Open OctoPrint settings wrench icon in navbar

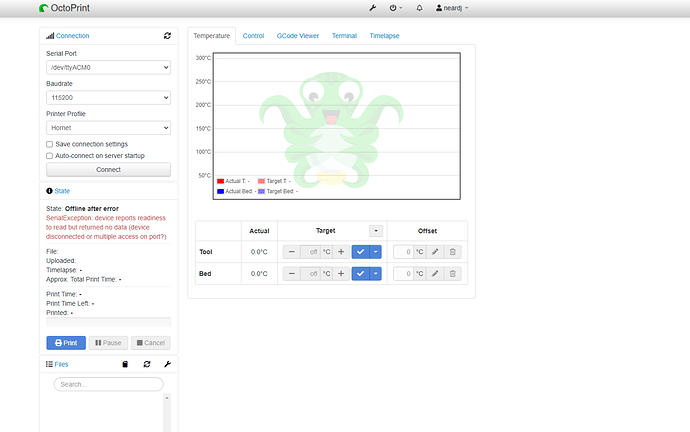(x=373, y=8)
